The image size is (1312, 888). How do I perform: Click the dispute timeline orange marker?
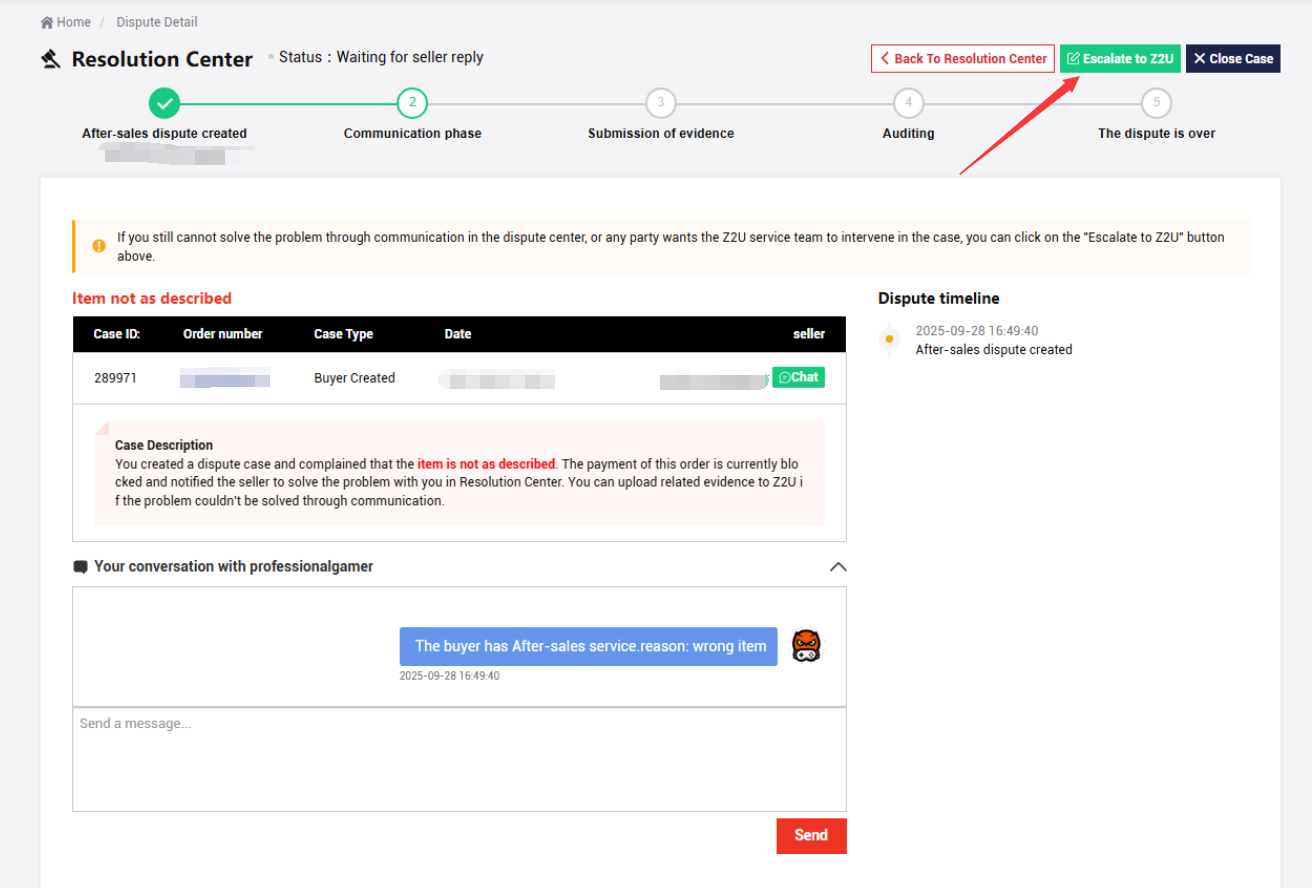889,340
